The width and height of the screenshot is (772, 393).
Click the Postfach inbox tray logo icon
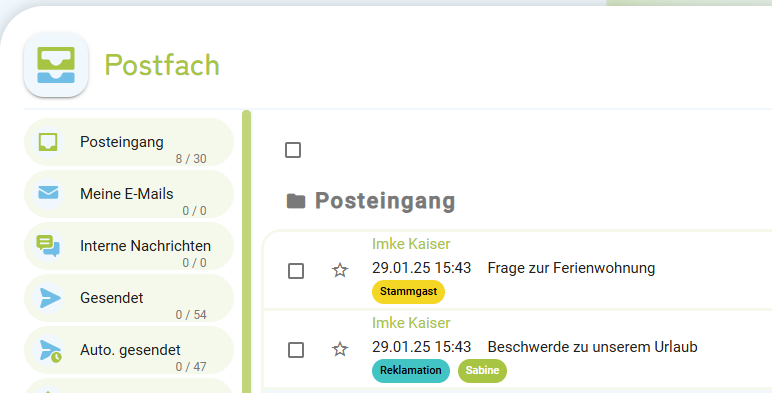(x=56, y=65)
